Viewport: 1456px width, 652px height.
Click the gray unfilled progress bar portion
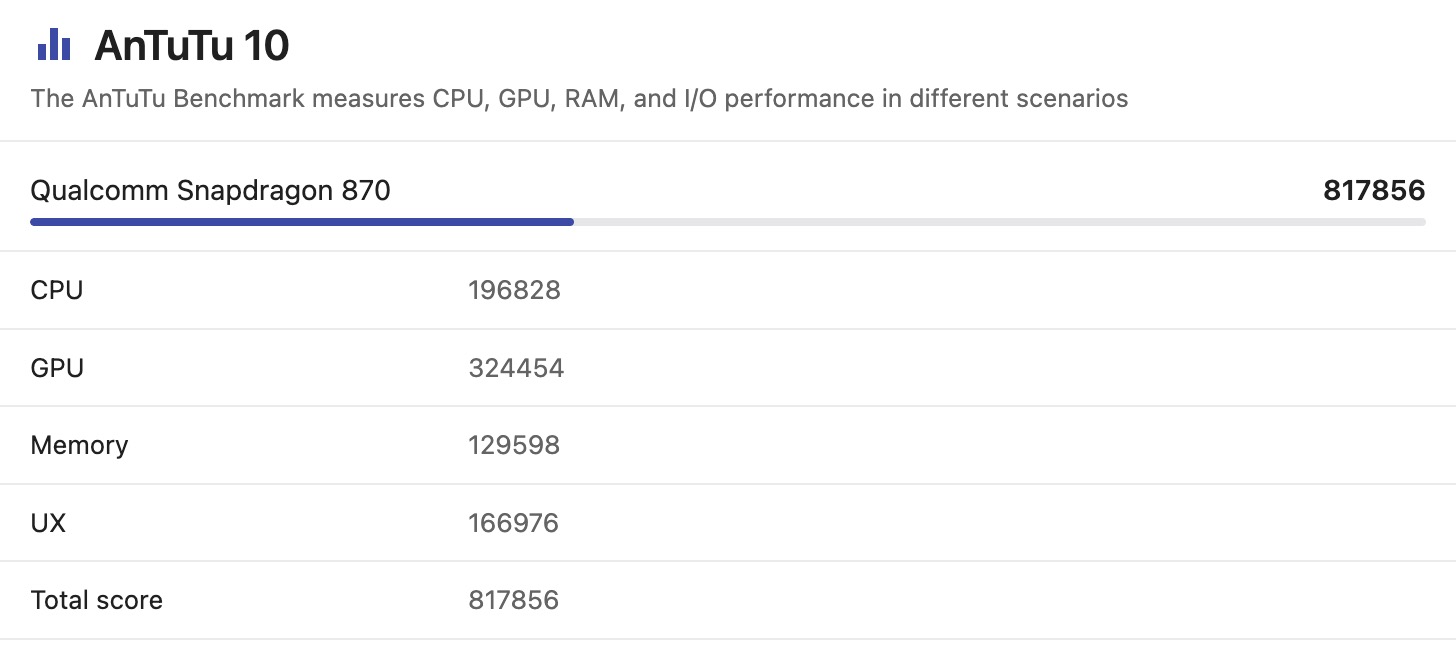1000,222
